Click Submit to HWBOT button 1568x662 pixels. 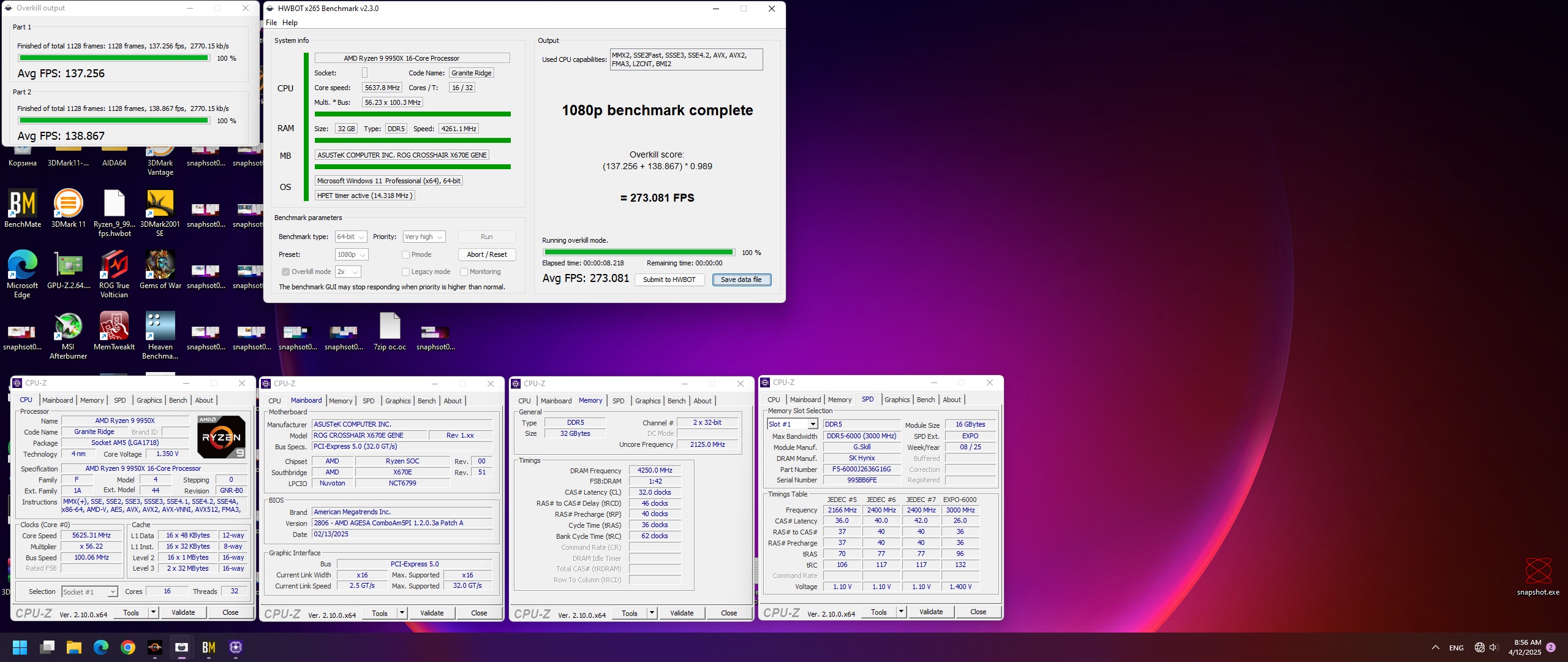pos(669,280)
